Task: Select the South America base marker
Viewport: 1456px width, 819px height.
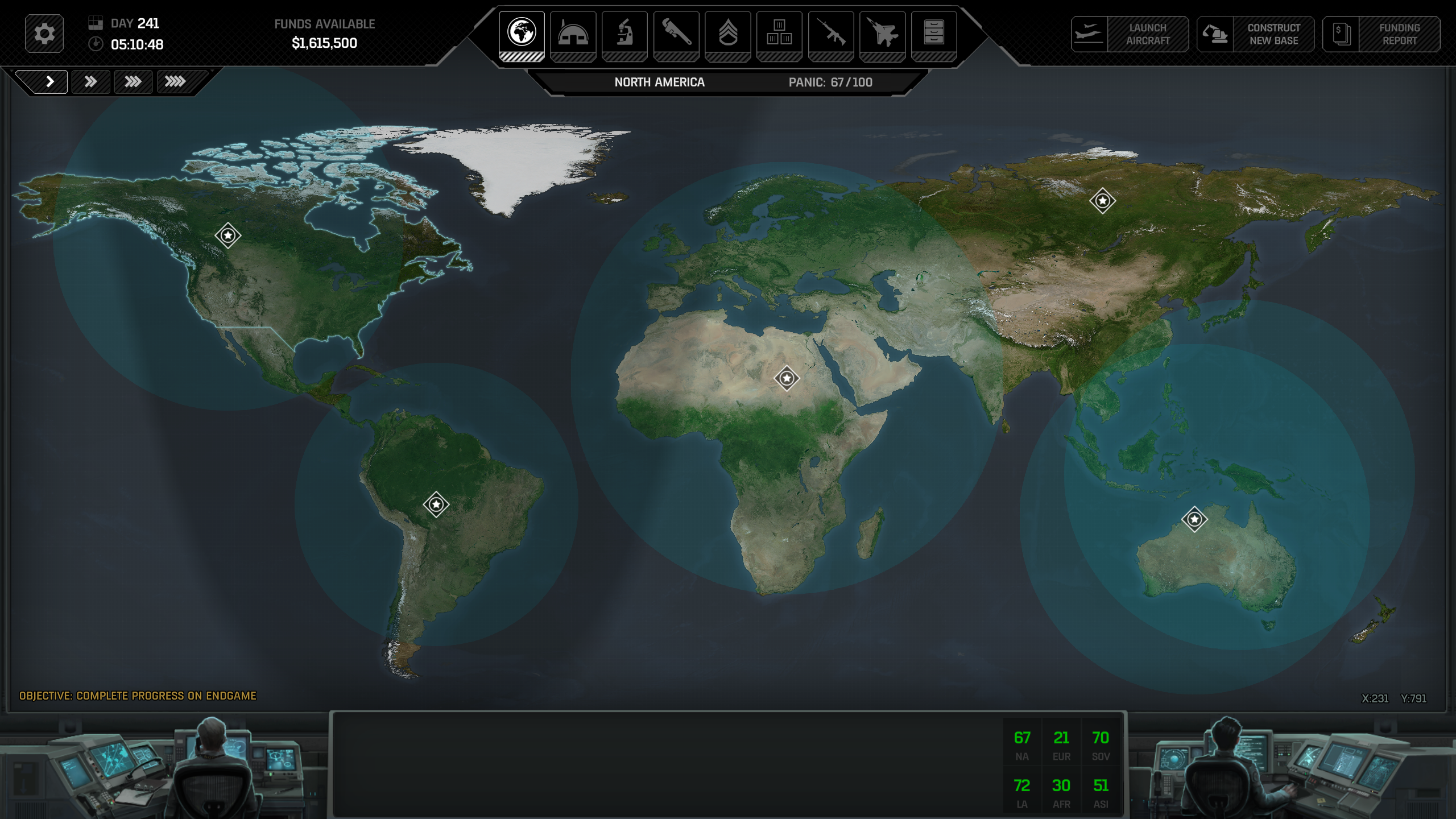Action: tap(436, 504)
